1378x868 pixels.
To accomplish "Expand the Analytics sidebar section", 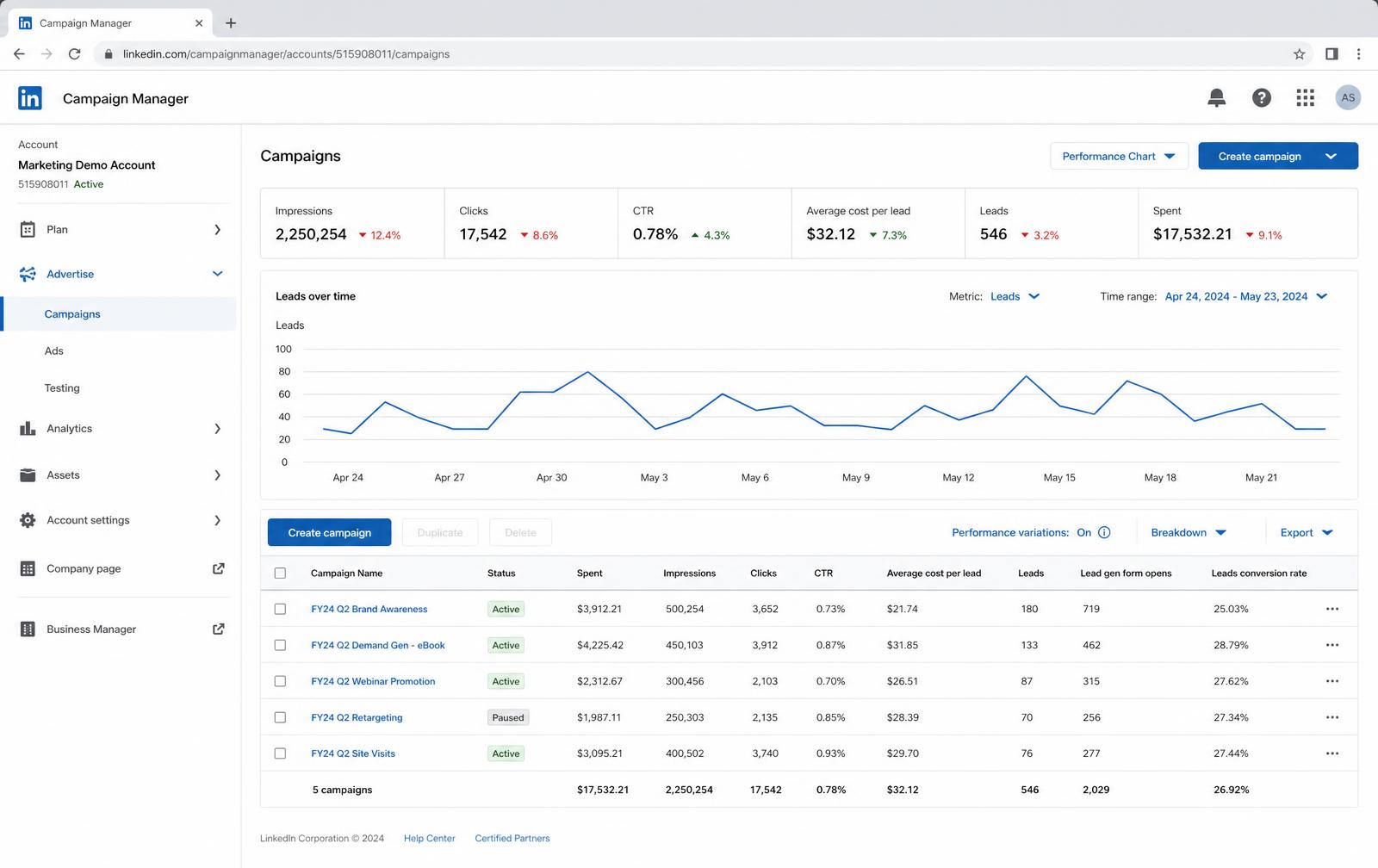I will 217,428.
